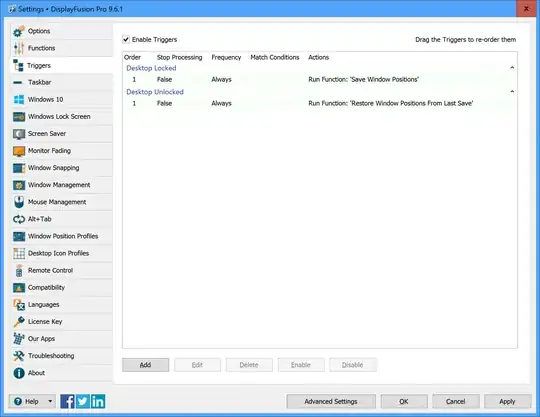Viewport: 540px width, 417px height.
Task: Click the Edit trigger button
Action: pyautogui.click(x=197, y=365)
